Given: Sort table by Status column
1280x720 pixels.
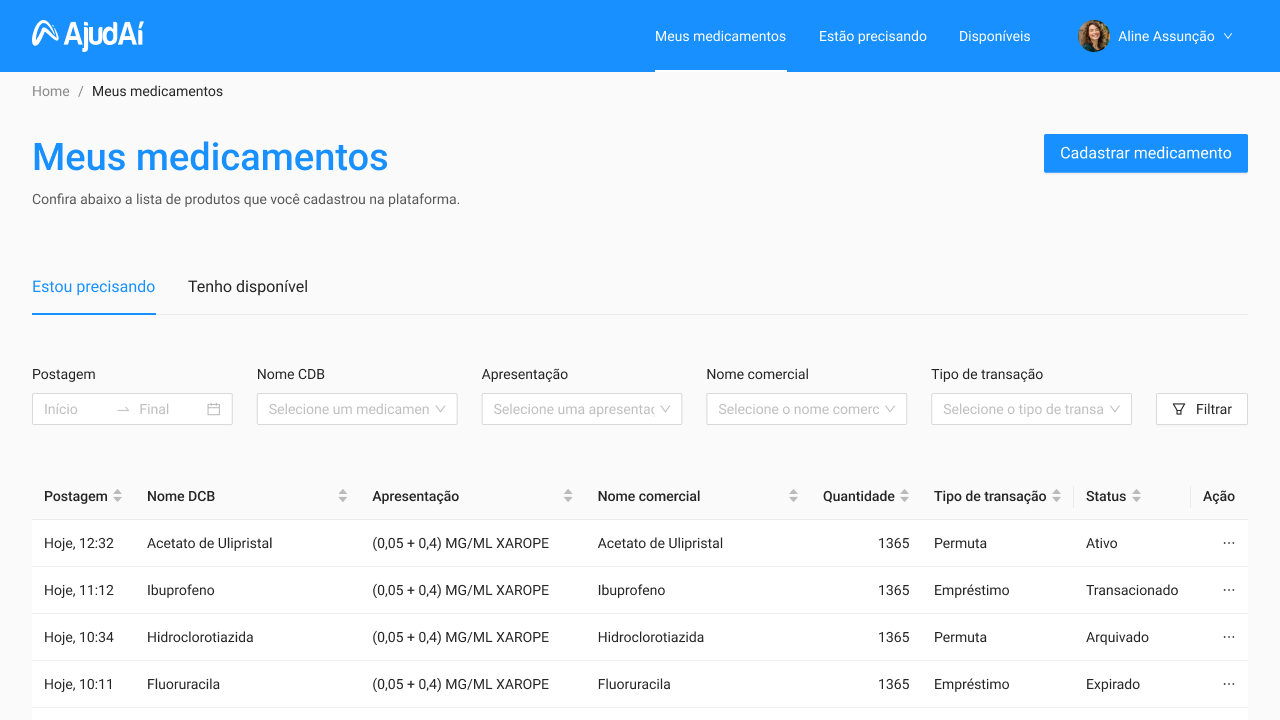Looking at the screenshot, I should [x=1136, y=496].
